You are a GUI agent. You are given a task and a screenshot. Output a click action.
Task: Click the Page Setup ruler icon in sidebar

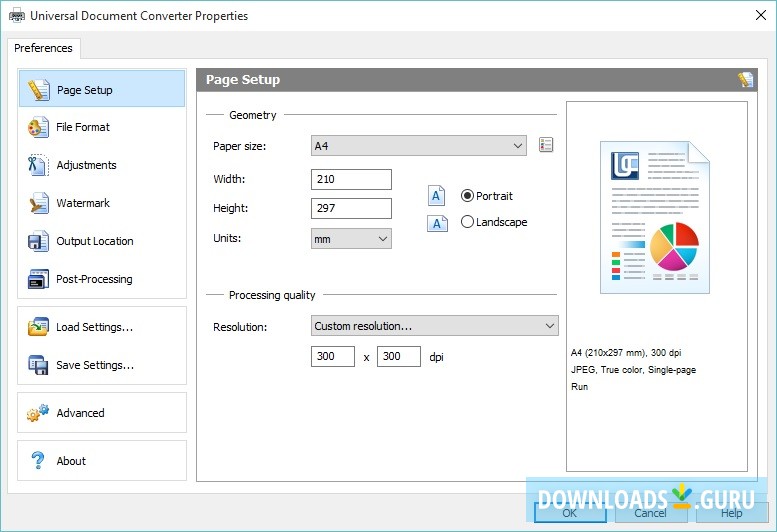pyautogui.click(x=39, y=90)
